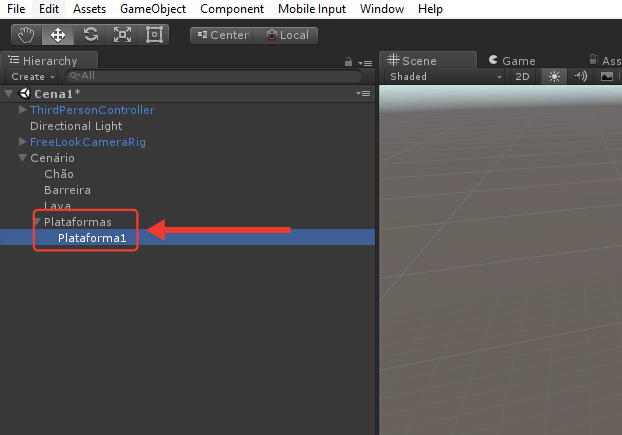Toggle the Center pivot mode button
The image size is (622, 435).
tap(223, 35)
